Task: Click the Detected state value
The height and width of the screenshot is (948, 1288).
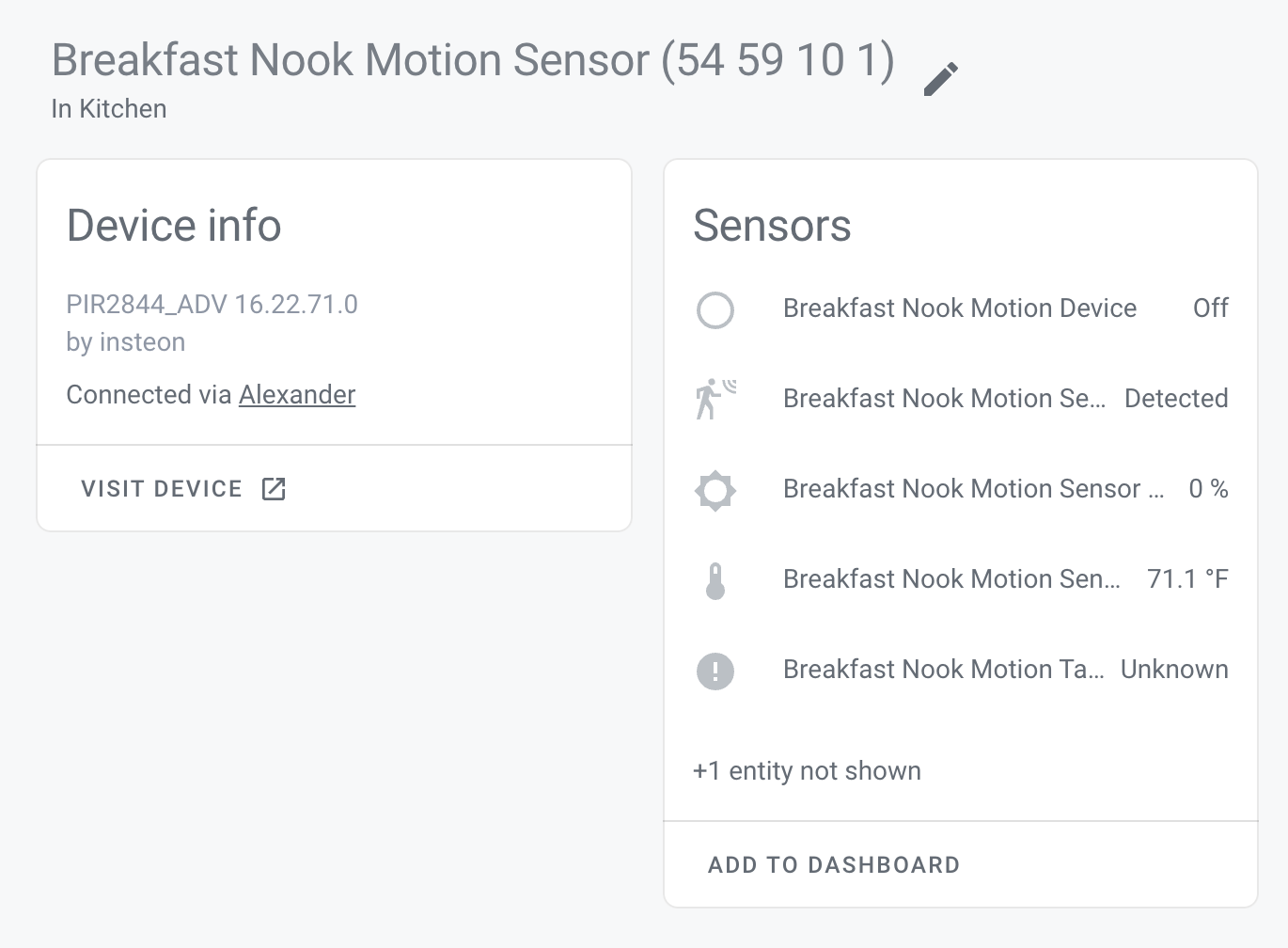Action: 1176,399
